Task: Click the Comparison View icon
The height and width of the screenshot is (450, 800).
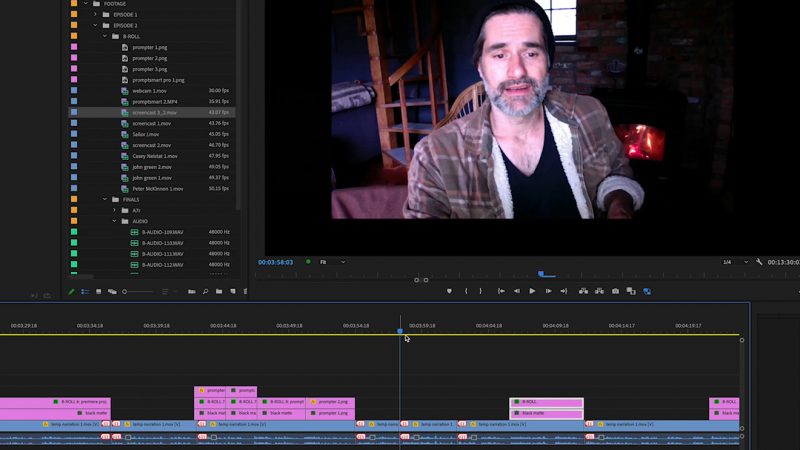Action: click(x=631, y=291)
